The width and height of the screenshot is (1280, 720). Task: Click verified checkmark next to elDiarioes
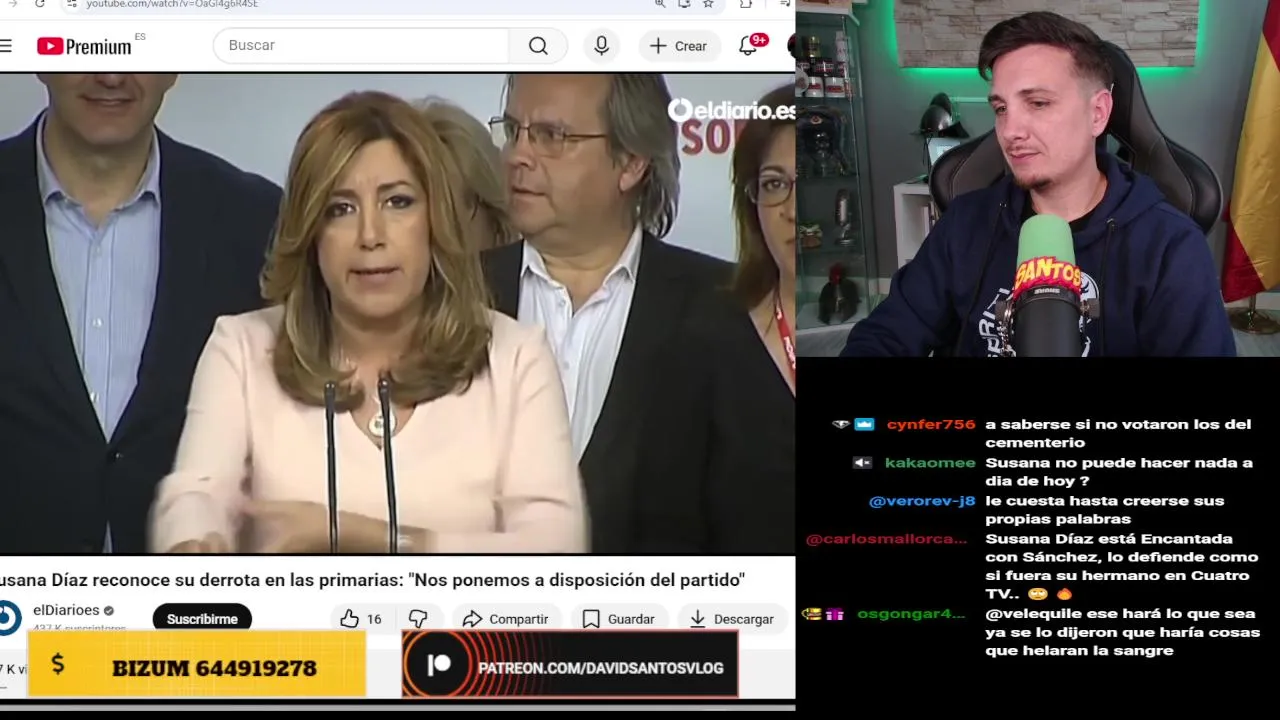point(109,611)
